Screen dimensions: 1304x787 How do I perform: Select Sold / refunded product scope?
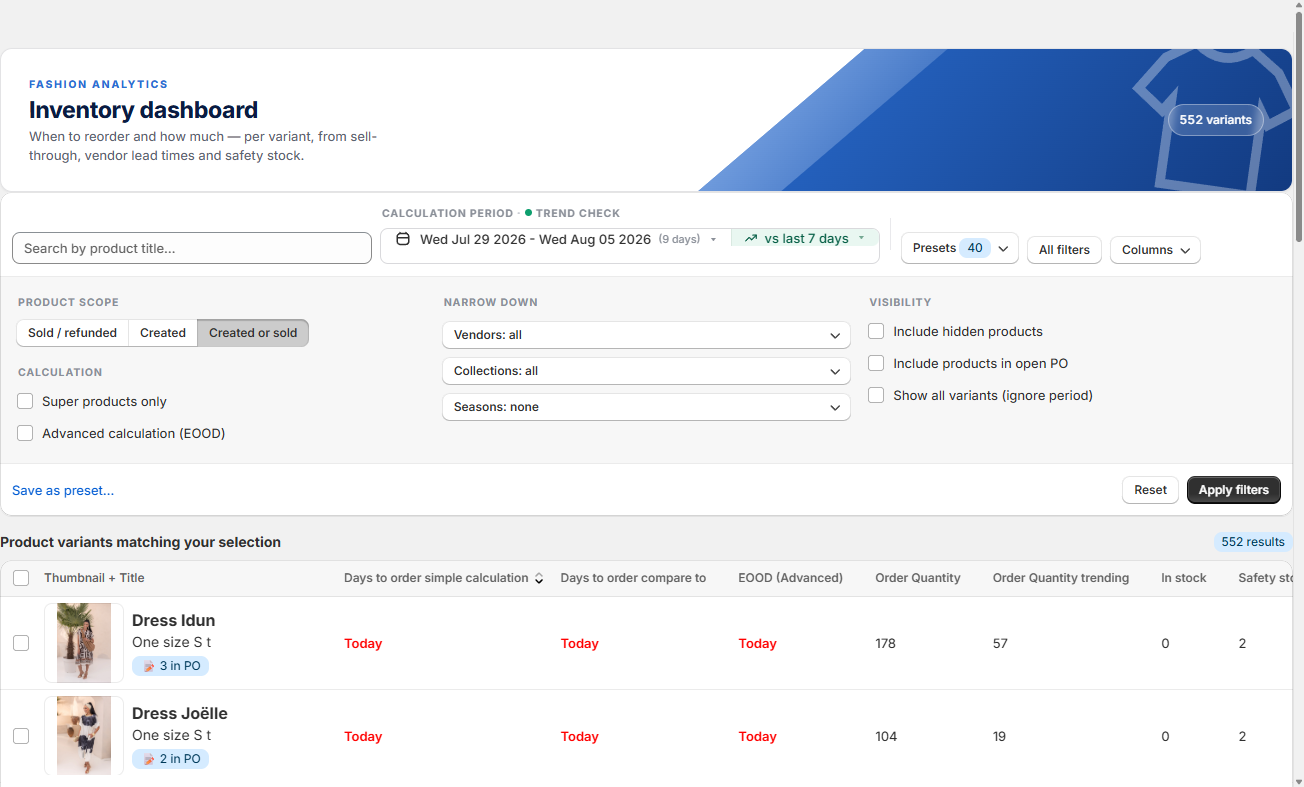coord(72,333)
